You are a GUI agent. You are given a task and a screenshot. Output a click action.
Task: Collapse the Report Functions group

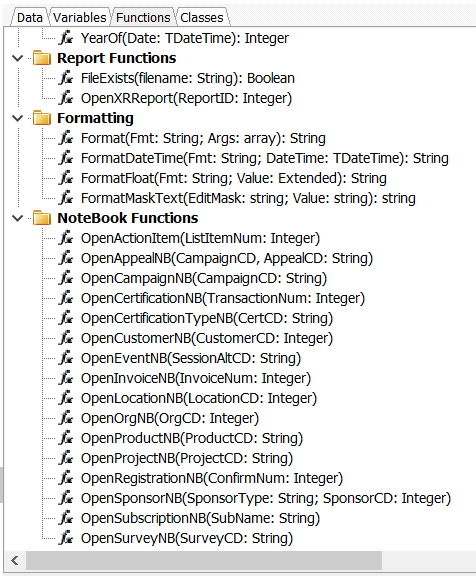tap(17, 58)
